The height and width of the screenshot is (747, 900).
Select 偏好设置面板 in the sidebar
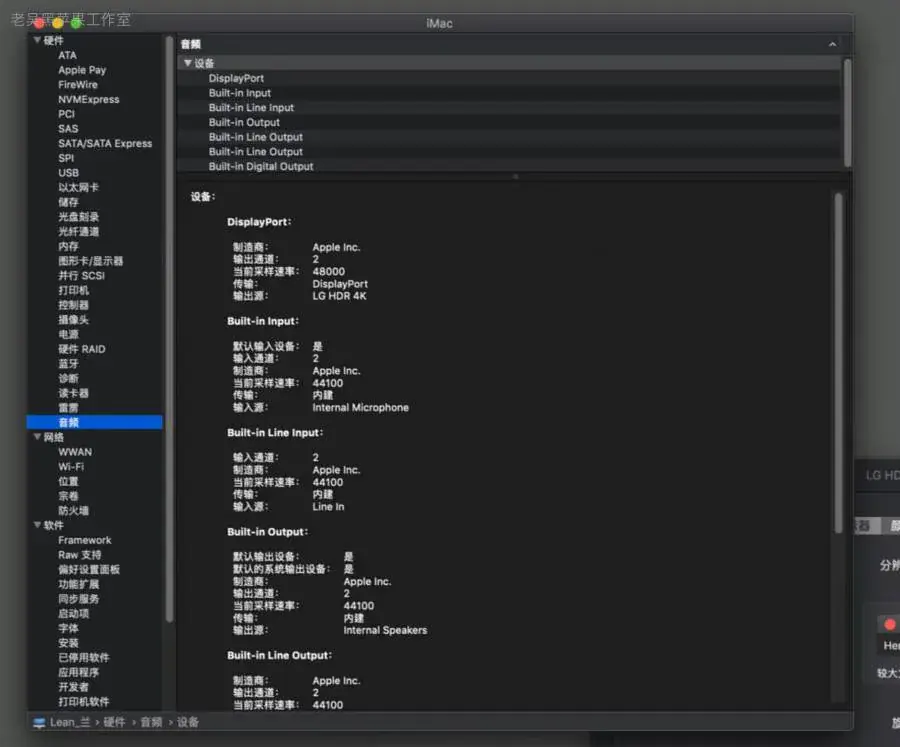pyautogui.click(x=89, y=570)
